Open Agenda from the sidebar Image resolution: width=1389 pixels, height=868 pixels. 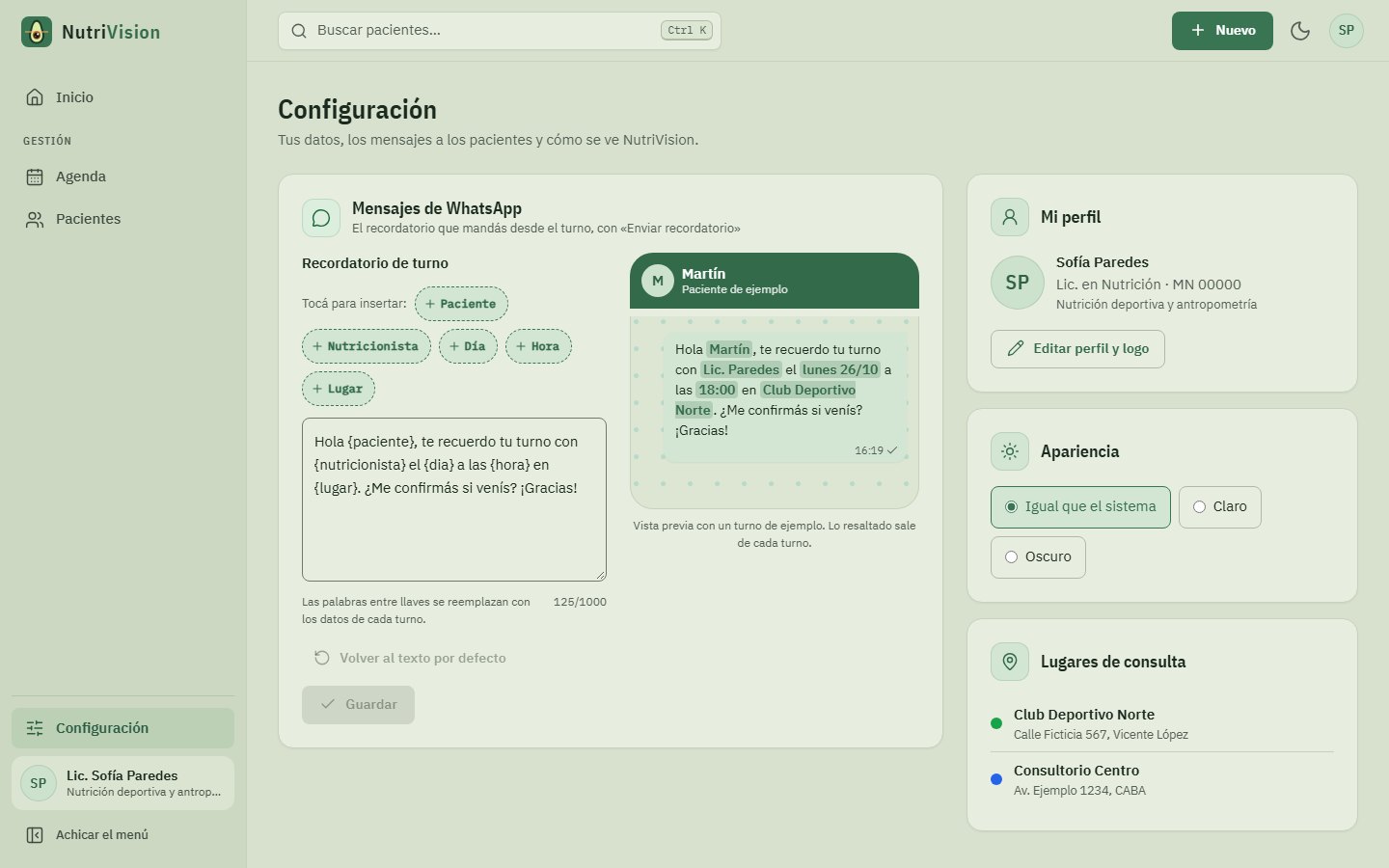point(123,176)
